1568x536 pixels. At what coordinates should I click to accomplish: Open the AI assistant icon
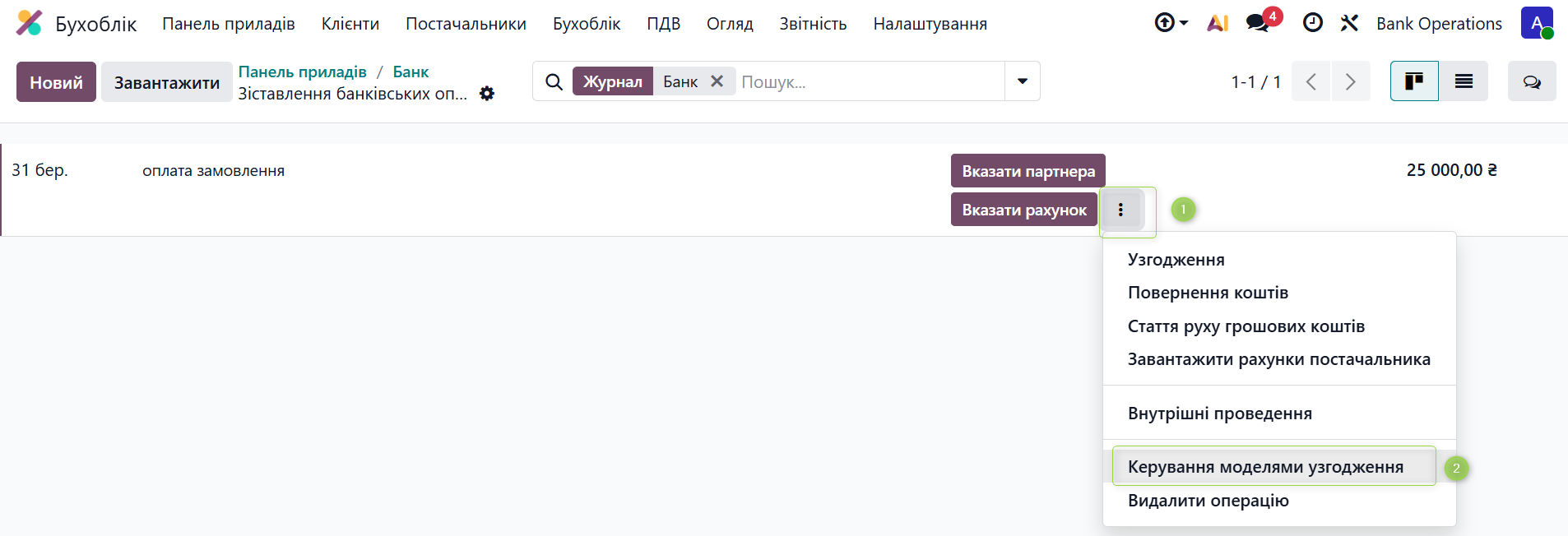point(1218,23)
